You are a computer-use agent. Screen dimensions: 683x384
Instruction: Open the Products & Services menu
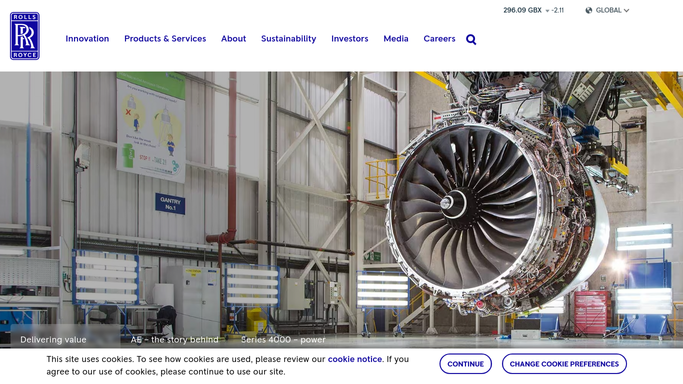(165, 39)
